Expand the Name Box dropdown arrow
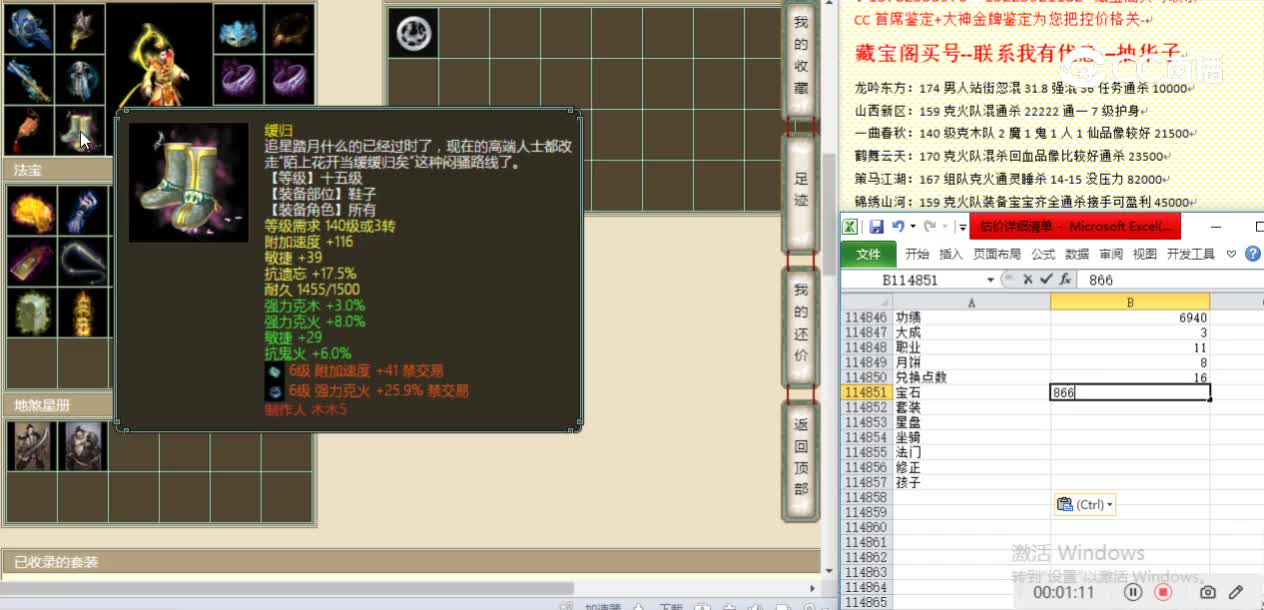 [991, 280]
